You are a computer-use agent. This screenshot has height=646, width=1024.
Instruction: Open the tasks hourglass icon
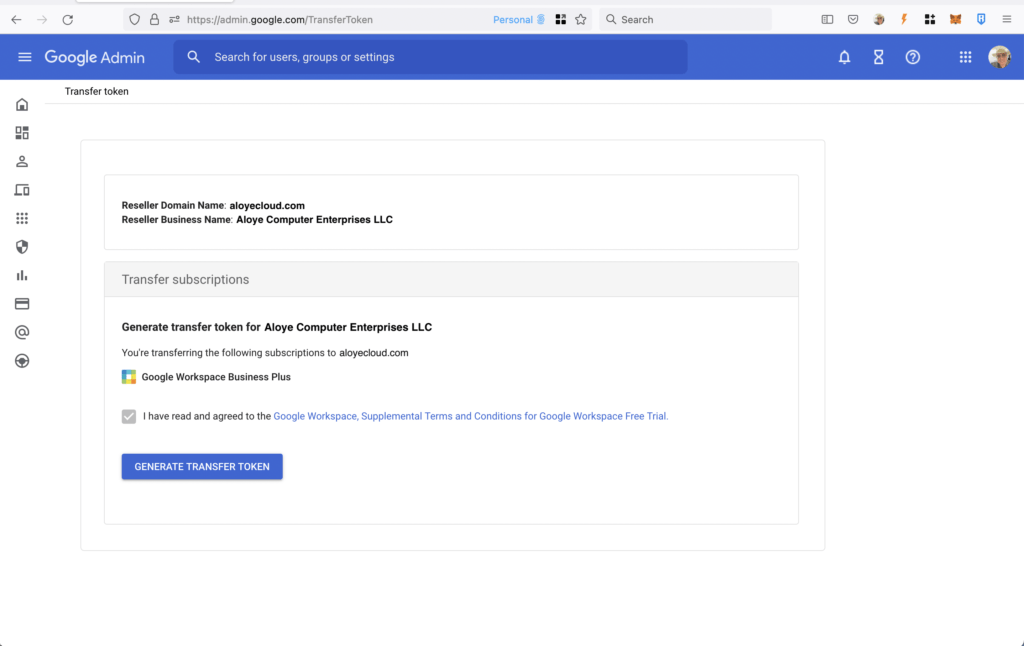(878, 57)
